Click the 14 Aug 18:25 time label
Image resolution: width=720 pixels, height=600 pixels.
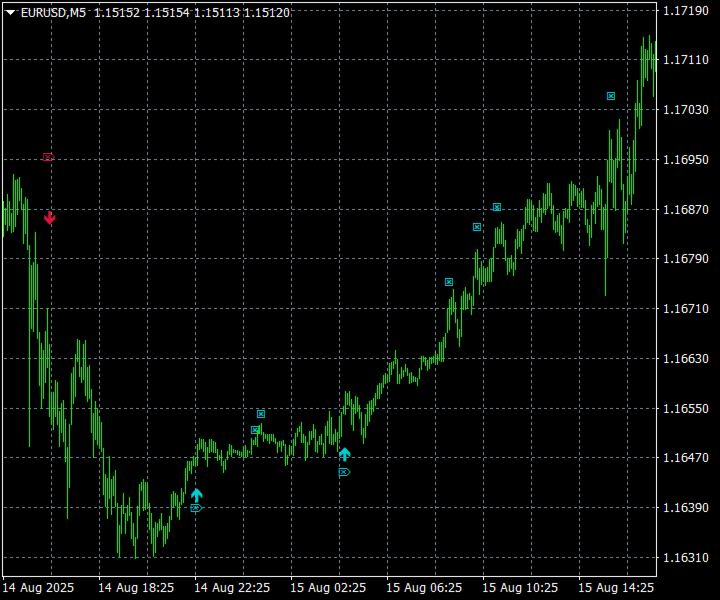point(136,588)
